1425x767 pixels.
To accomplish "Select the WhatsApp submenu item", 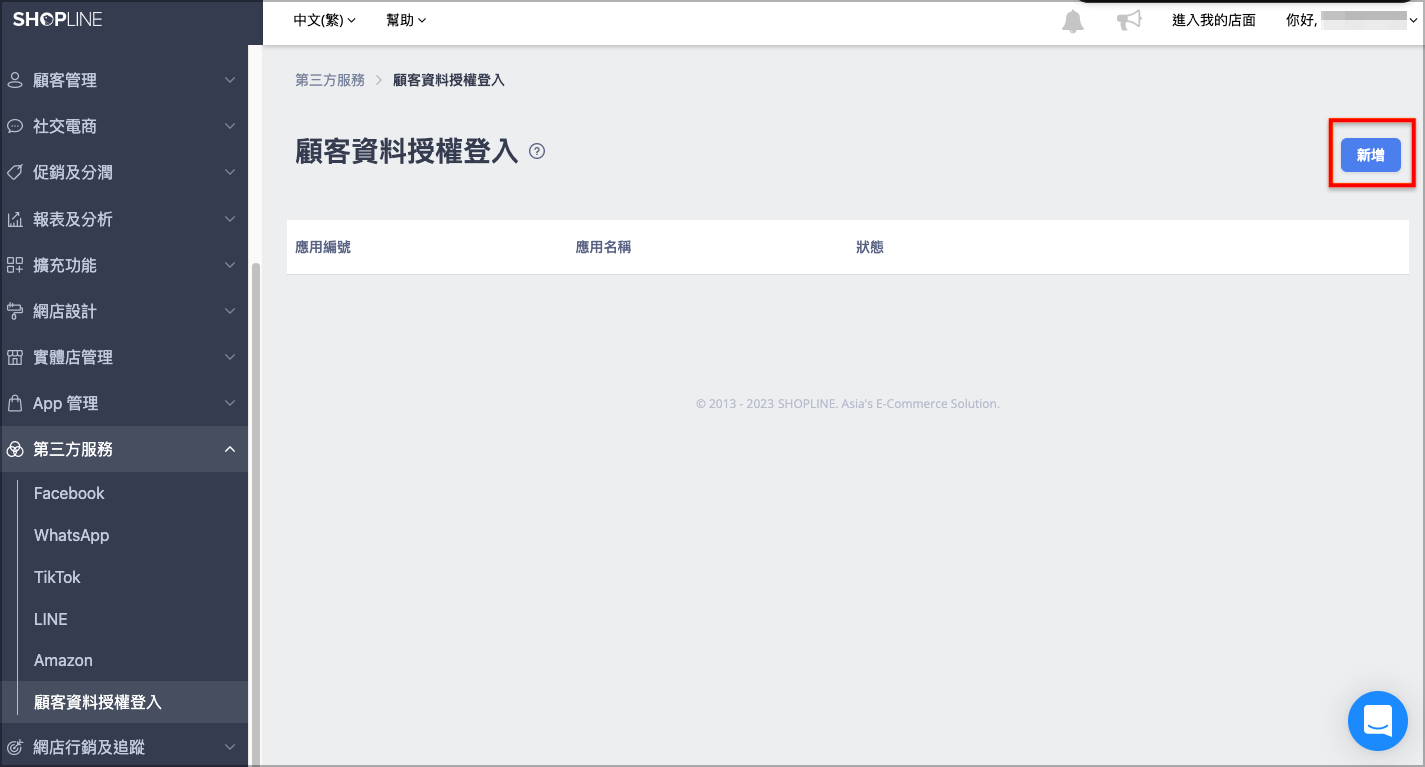I will [x=71, y=535].
